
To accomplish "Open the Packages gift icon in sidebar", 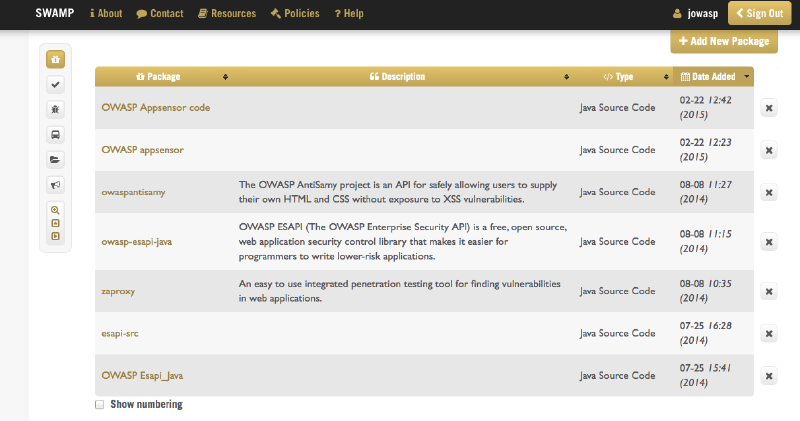I will (x=56, y=59).
